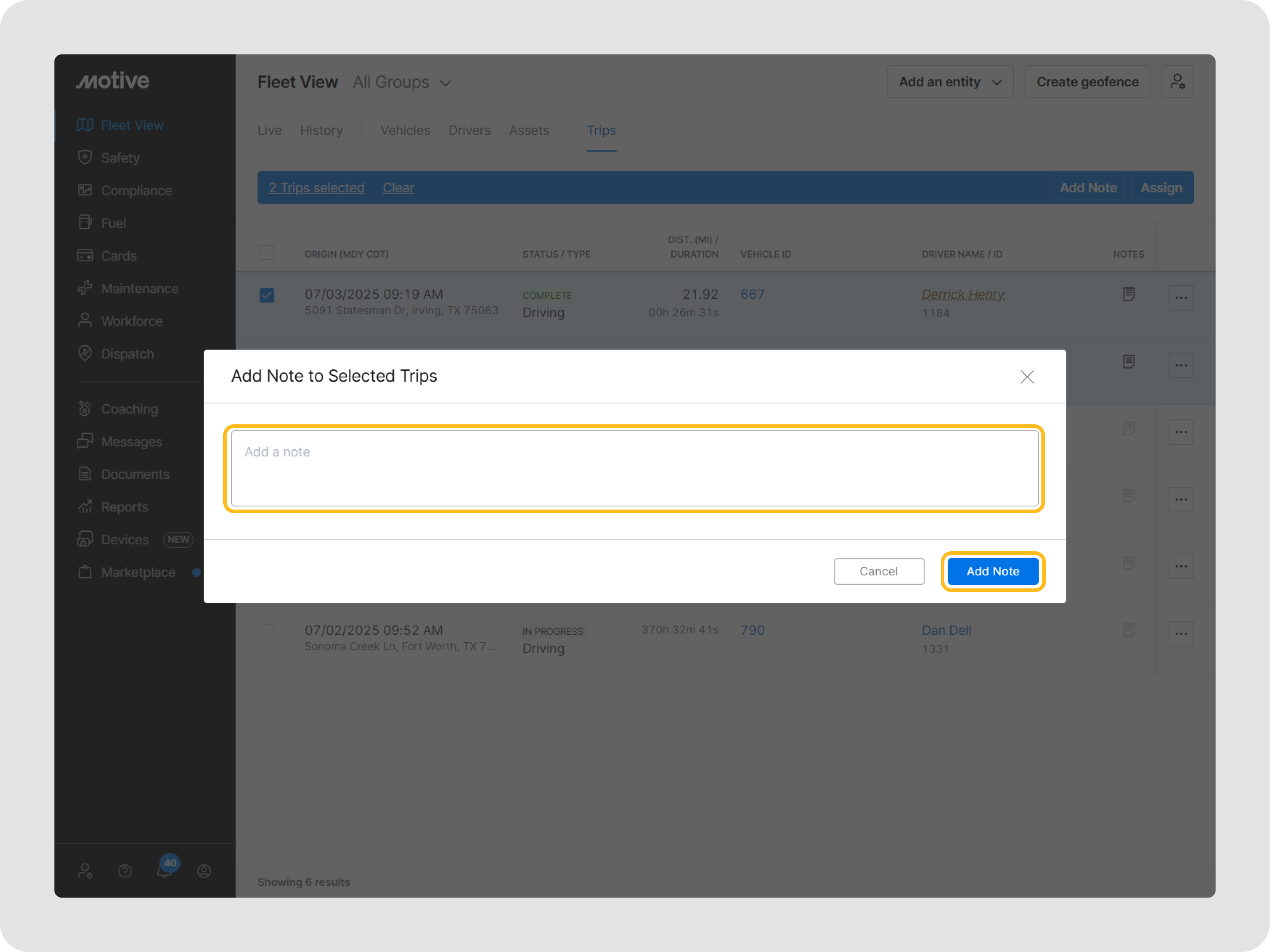The image size is (1270, 952).
Task: Click the Maintenance wrench icon
Action: pos(85,288)
